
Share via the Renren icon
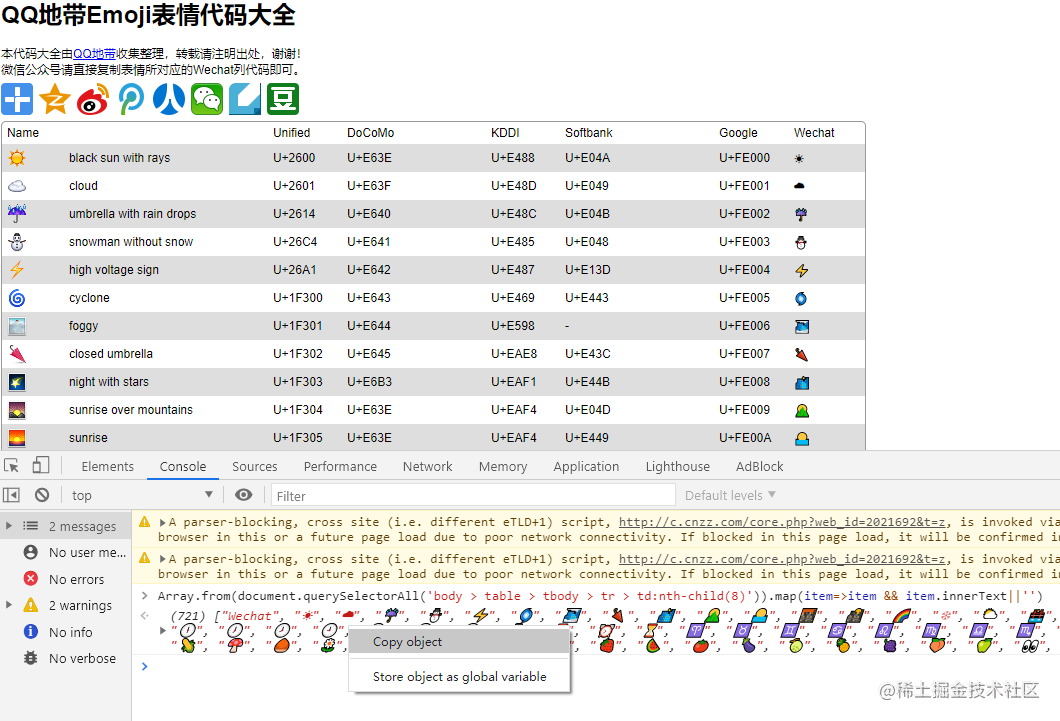pos(169,99)
